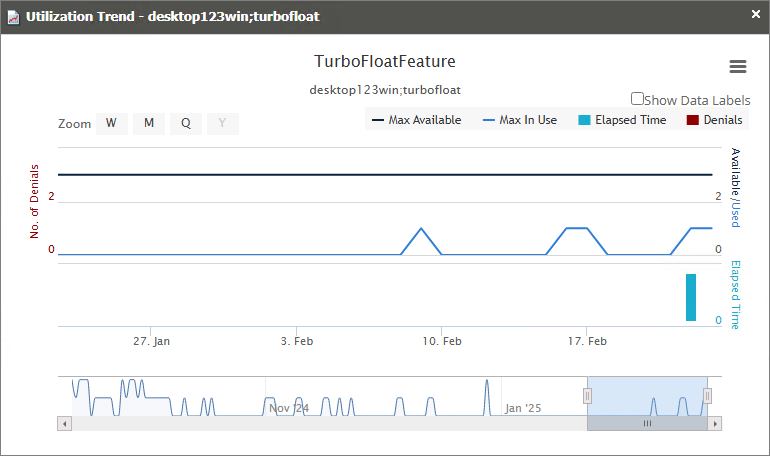The width and height of the screenshot is (770, 456).
Task: Click the 17. Feb axis label
Action: 587,341
